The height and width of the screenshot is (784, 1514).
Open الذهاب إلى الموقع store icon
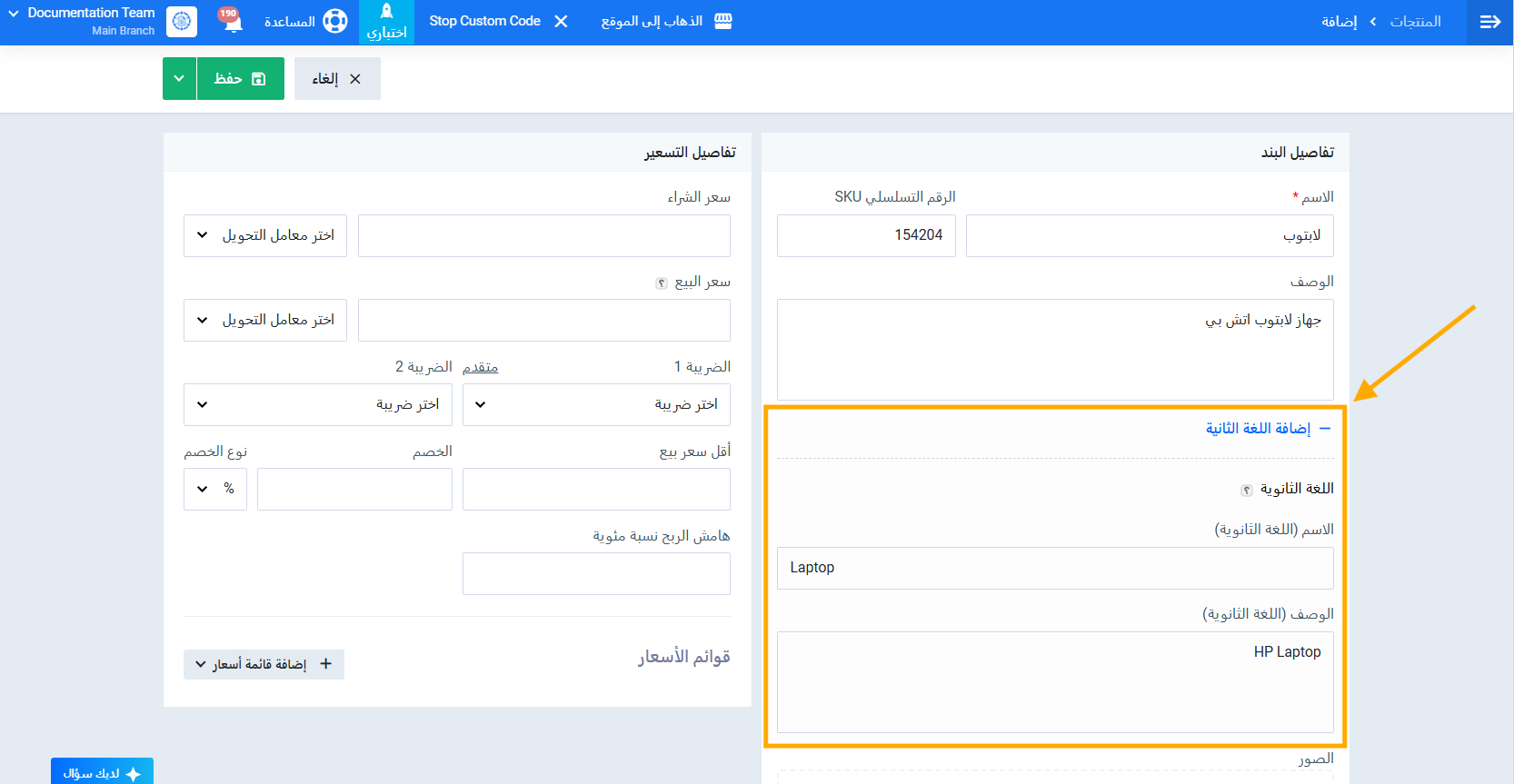point(723,21)
